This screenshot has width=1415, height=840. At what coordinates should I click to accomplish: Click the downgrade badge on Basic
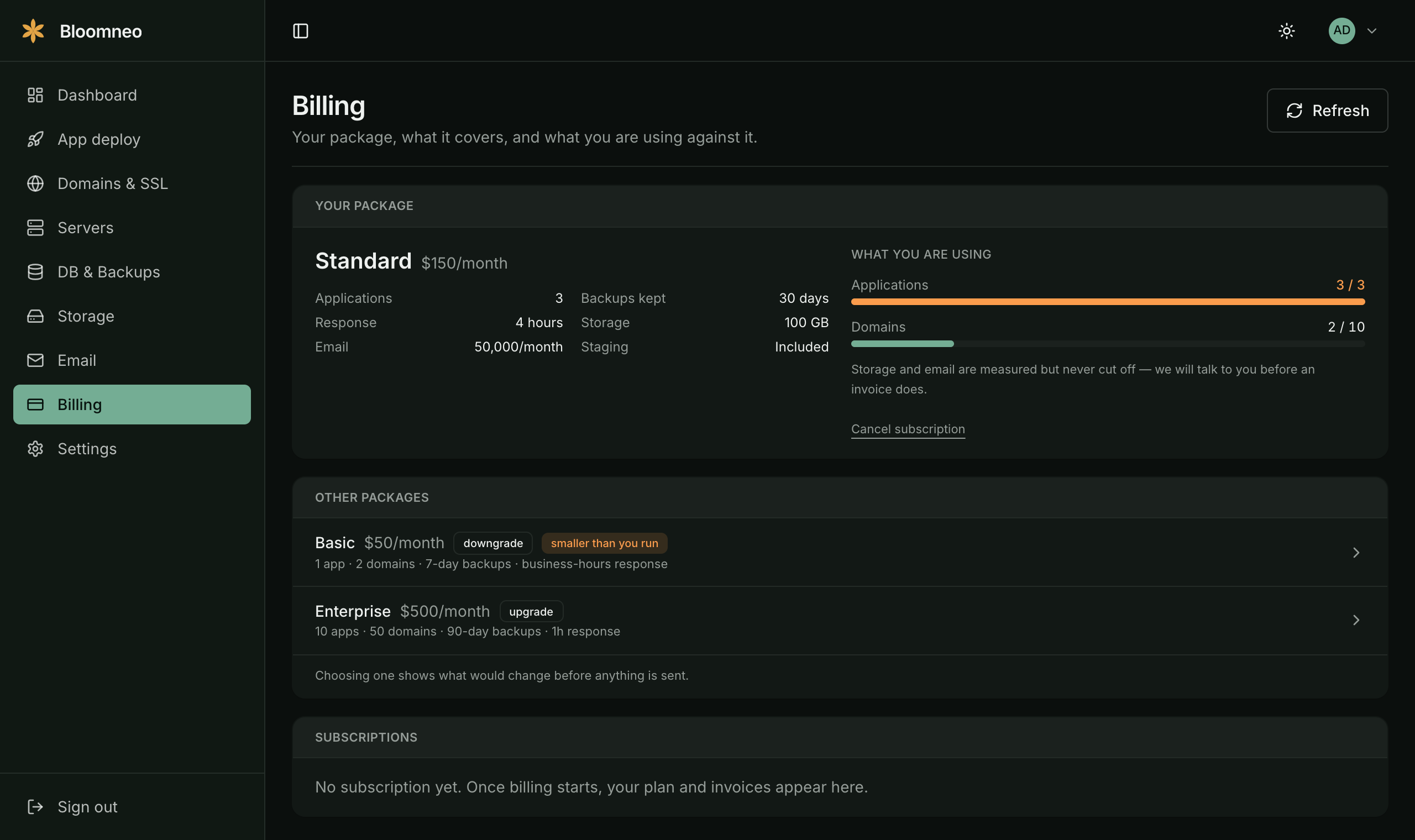click(x=493, y=543)
